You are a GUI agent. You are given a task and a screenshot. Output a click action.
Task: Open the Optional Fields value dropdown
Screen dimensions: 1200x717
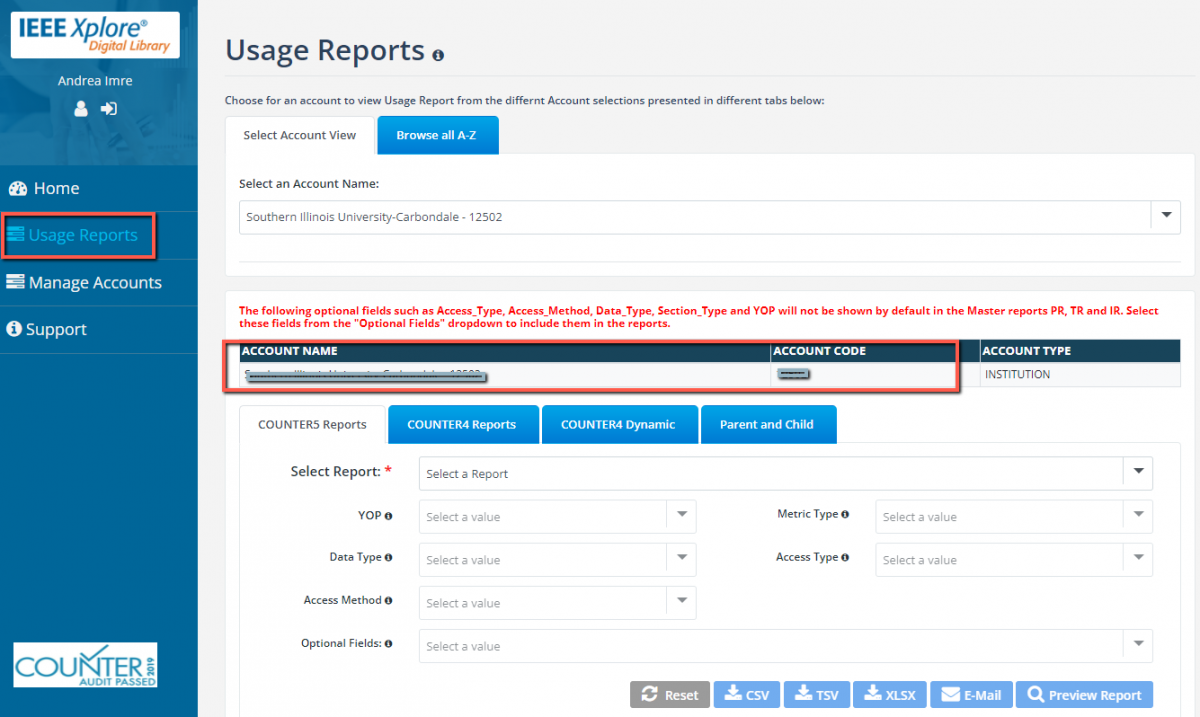tap(786, 646)
